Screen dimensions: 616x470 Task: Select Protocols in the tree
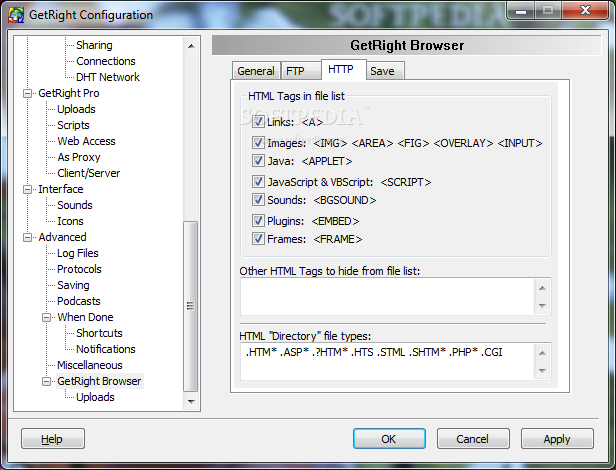click(x=79, y=269)
